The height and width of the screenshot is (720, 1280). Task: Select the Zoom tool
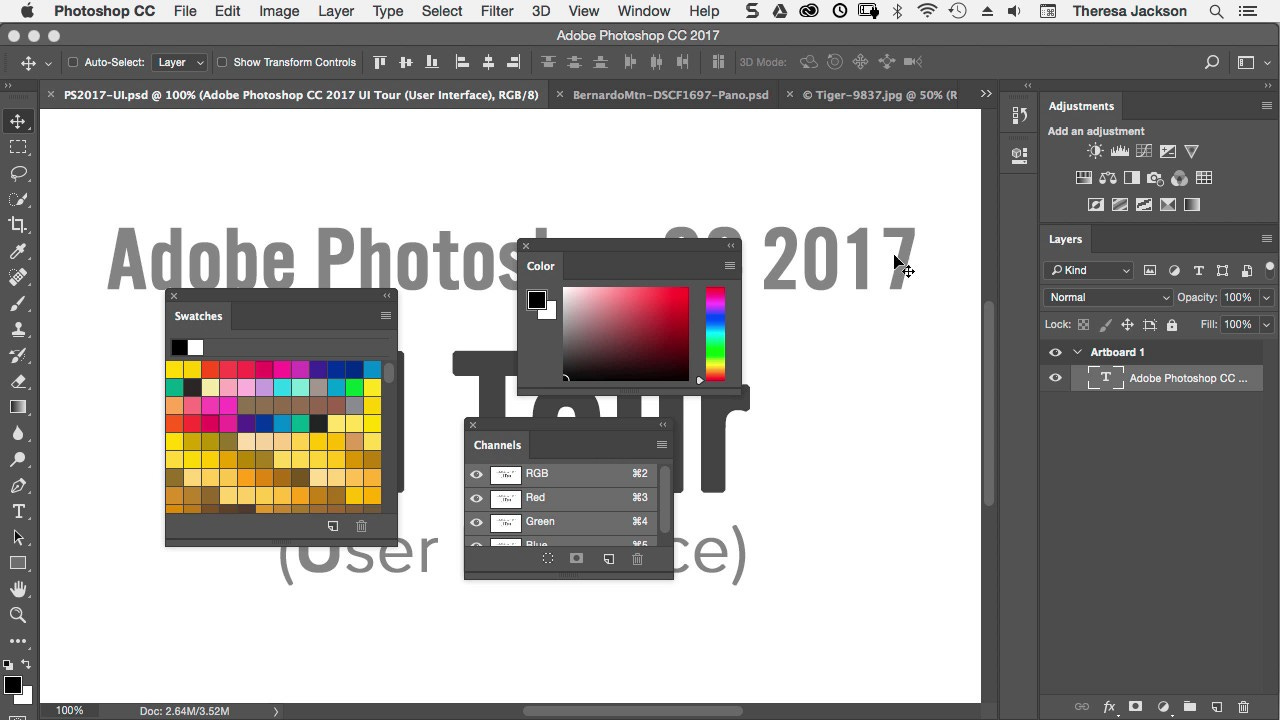point(18,615)
